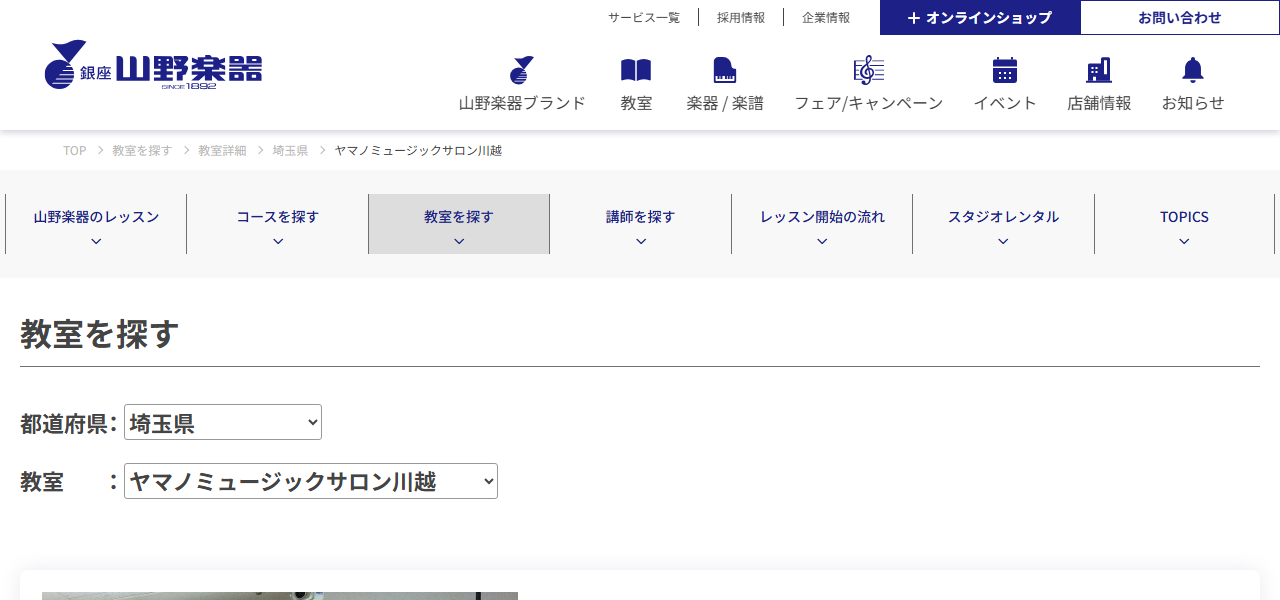
Task: Click イベント nav label
Action: (1005, 103)
